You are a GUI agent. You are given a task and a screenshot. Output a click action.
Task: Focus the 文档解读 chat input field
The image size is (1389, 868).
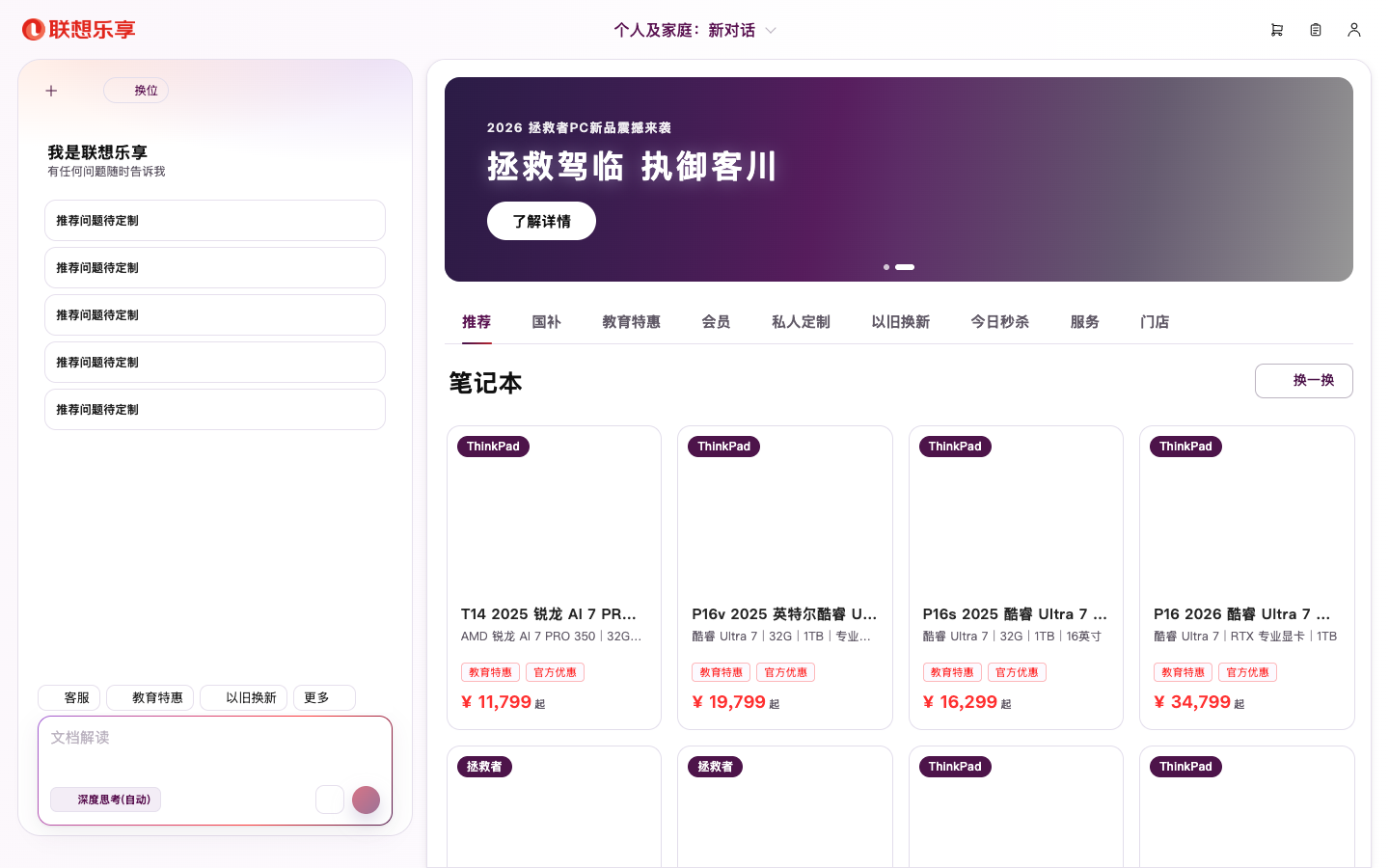tap(215, 749)
